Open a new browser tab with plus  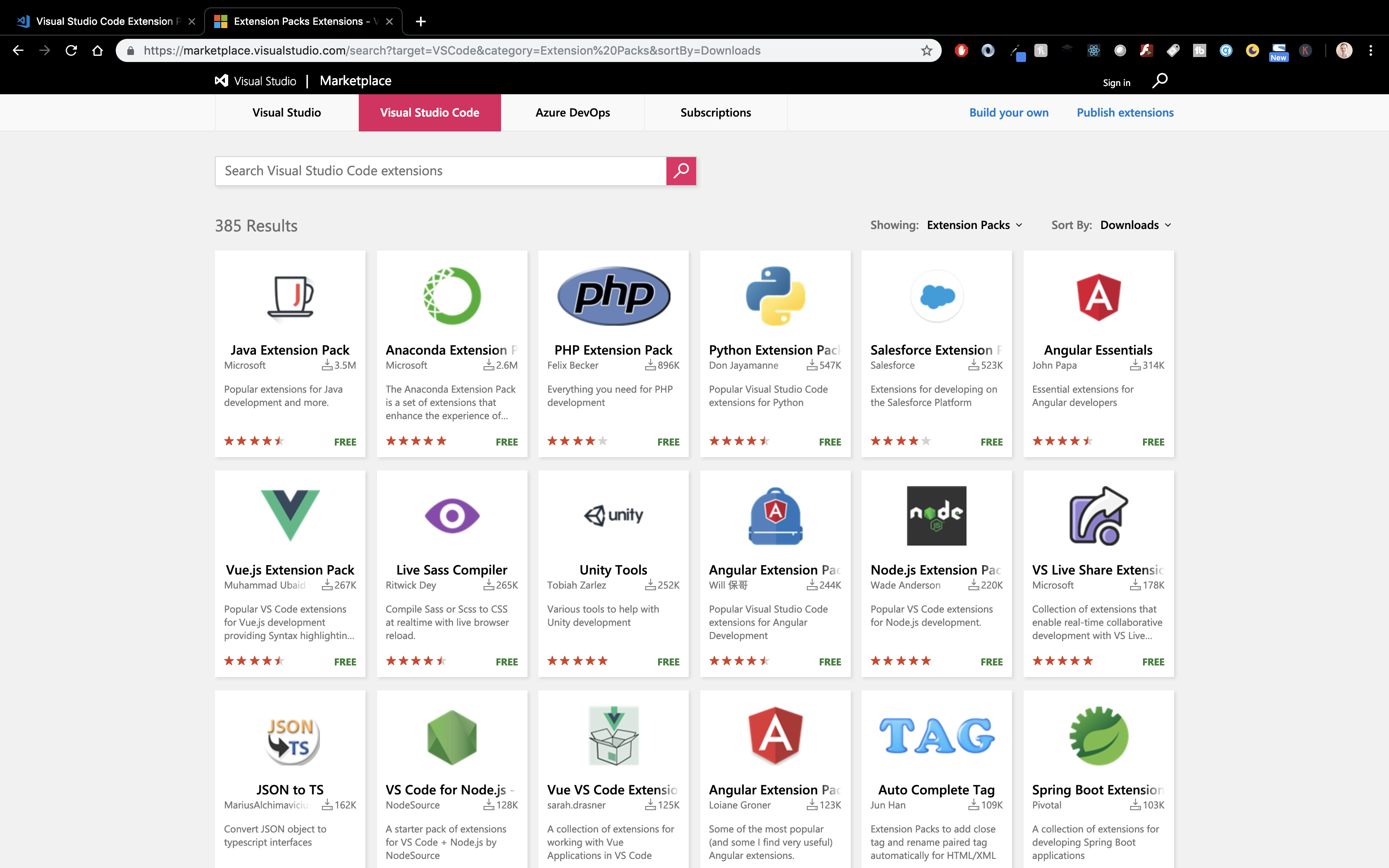[x=421, y=21]
